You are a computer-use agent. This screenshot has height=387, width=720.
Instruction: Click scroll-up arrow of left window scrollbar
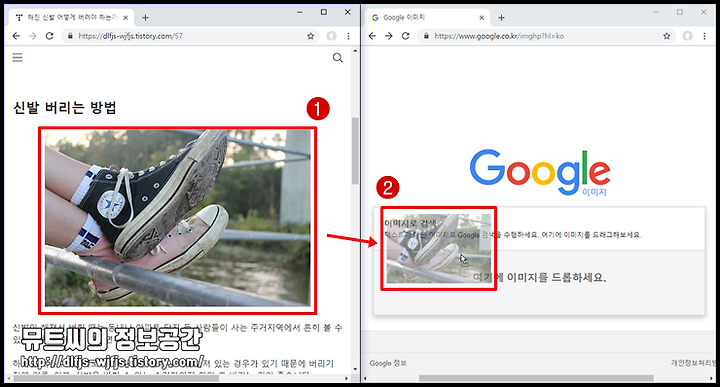[355, 51]
